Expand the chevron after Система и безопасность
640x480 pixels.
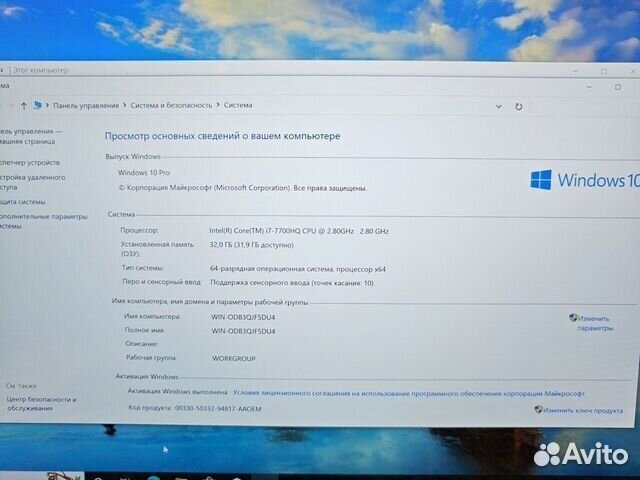coord(218,105)
